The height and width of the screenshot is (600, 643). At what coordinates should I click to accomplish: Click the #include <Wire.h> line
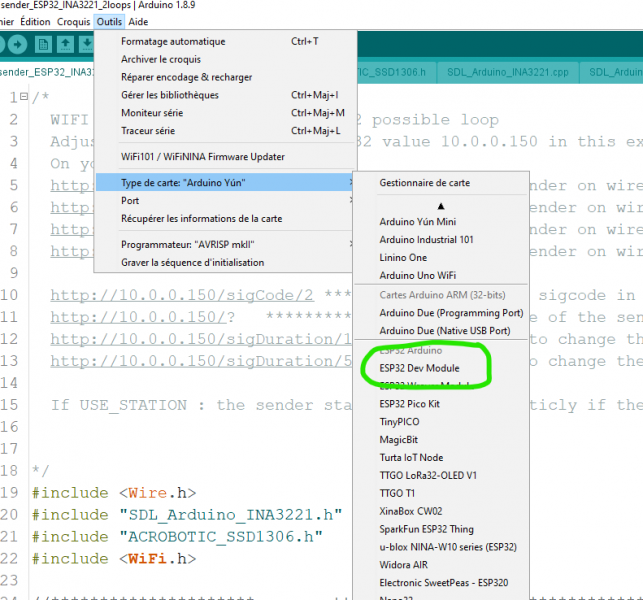114,493
